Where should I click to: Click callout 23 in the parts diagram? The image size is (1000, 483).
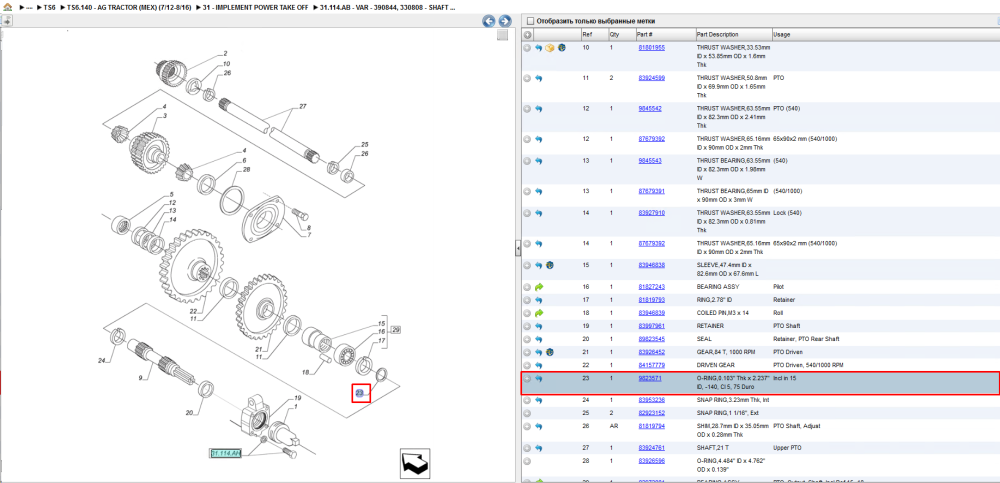pos(360,394)
